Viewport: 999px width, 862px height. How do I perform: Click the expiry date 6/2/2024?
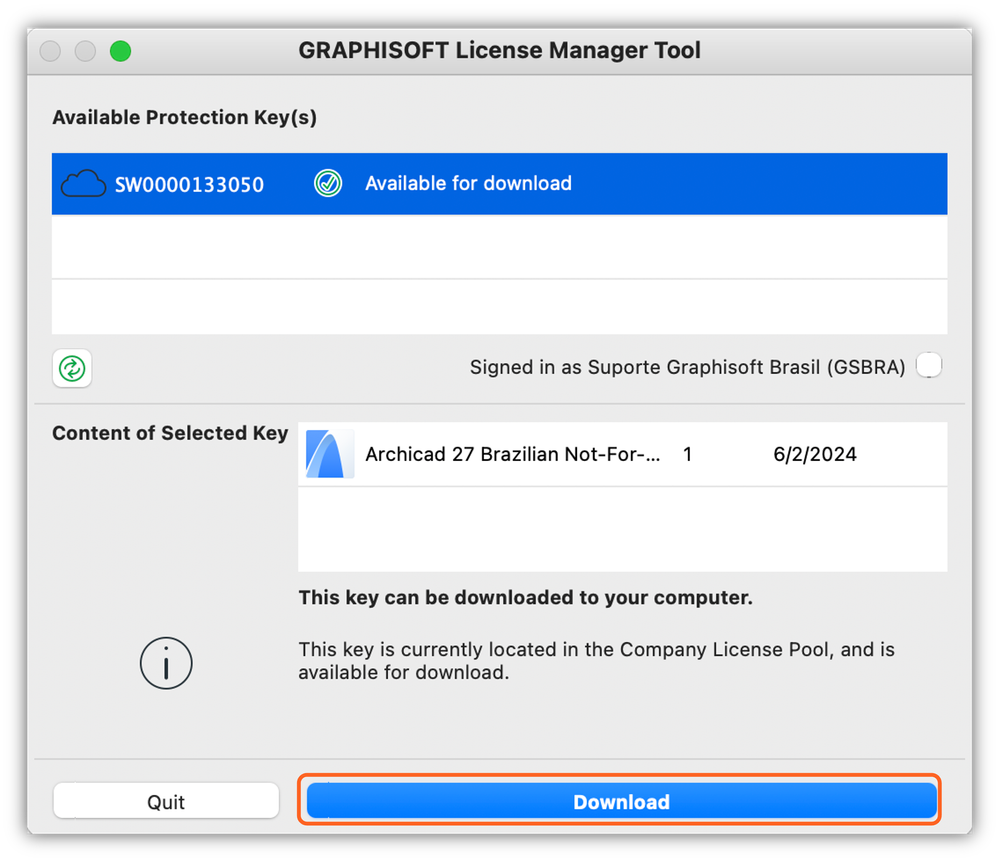point(815,454)
